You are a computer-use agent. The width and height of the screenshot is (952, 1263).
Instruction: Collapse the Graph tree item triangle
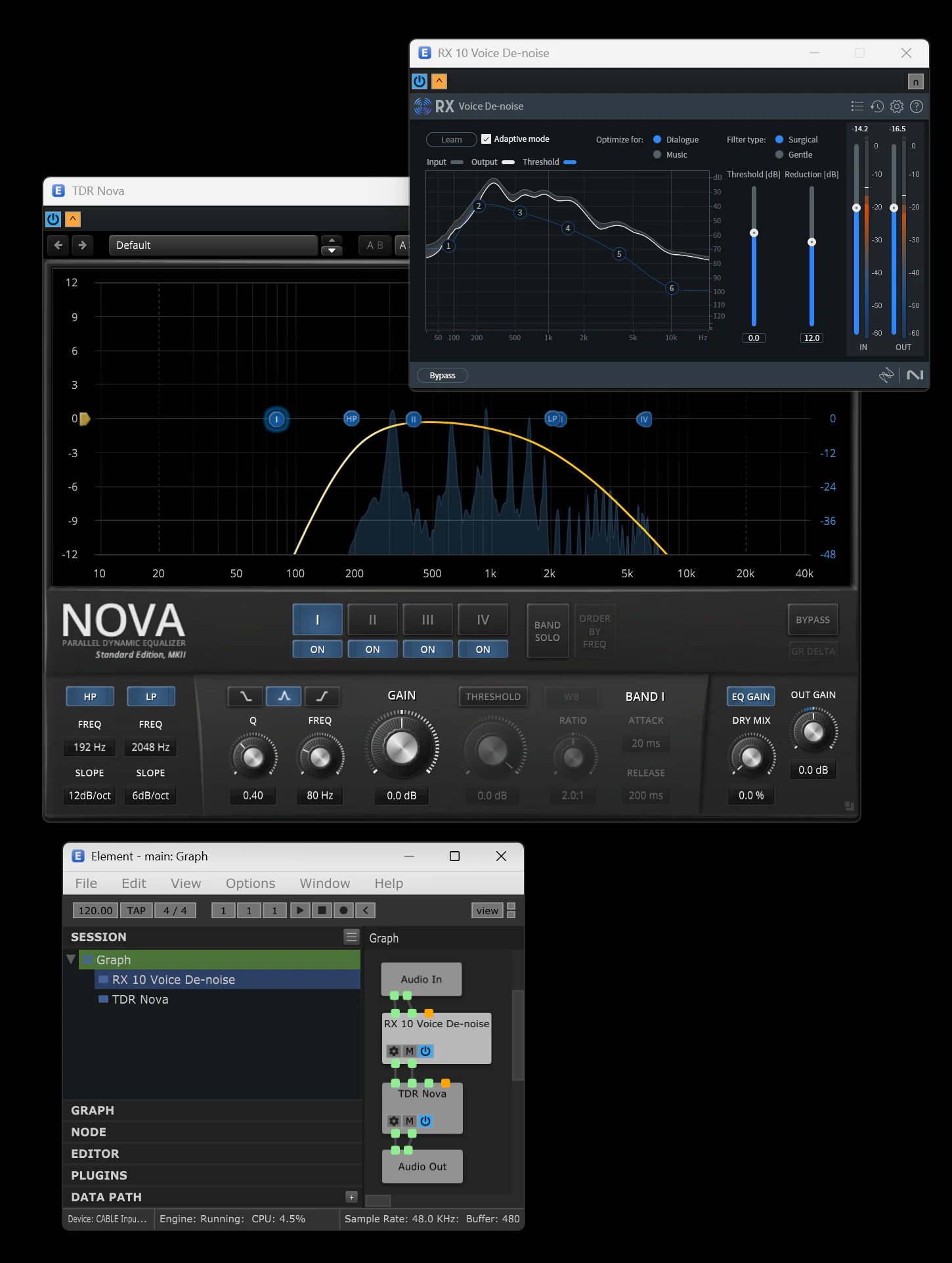click(71, 960)
